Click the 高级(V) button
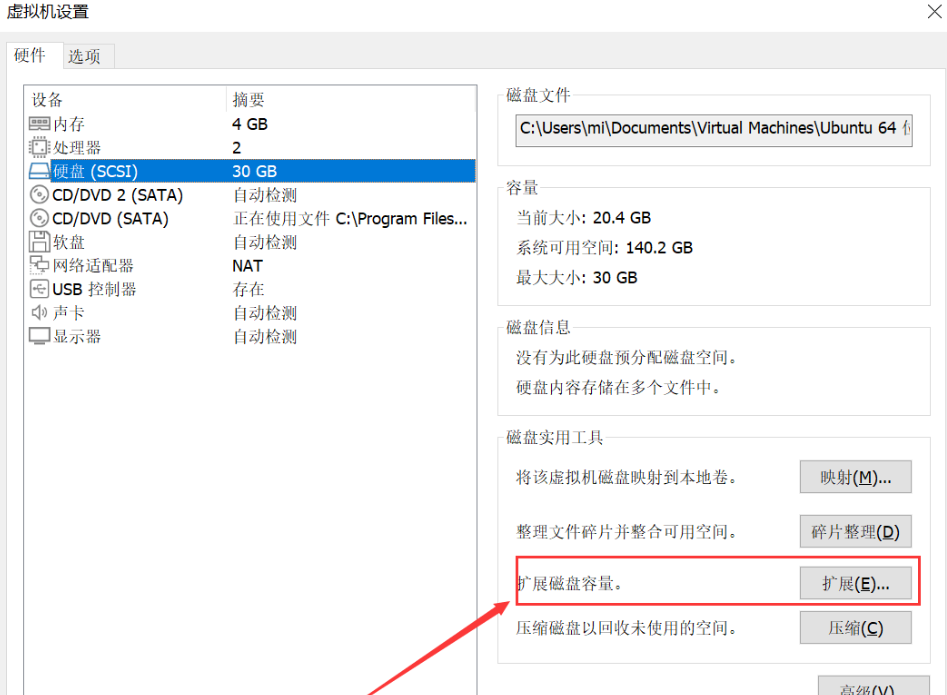 (866, 688)
